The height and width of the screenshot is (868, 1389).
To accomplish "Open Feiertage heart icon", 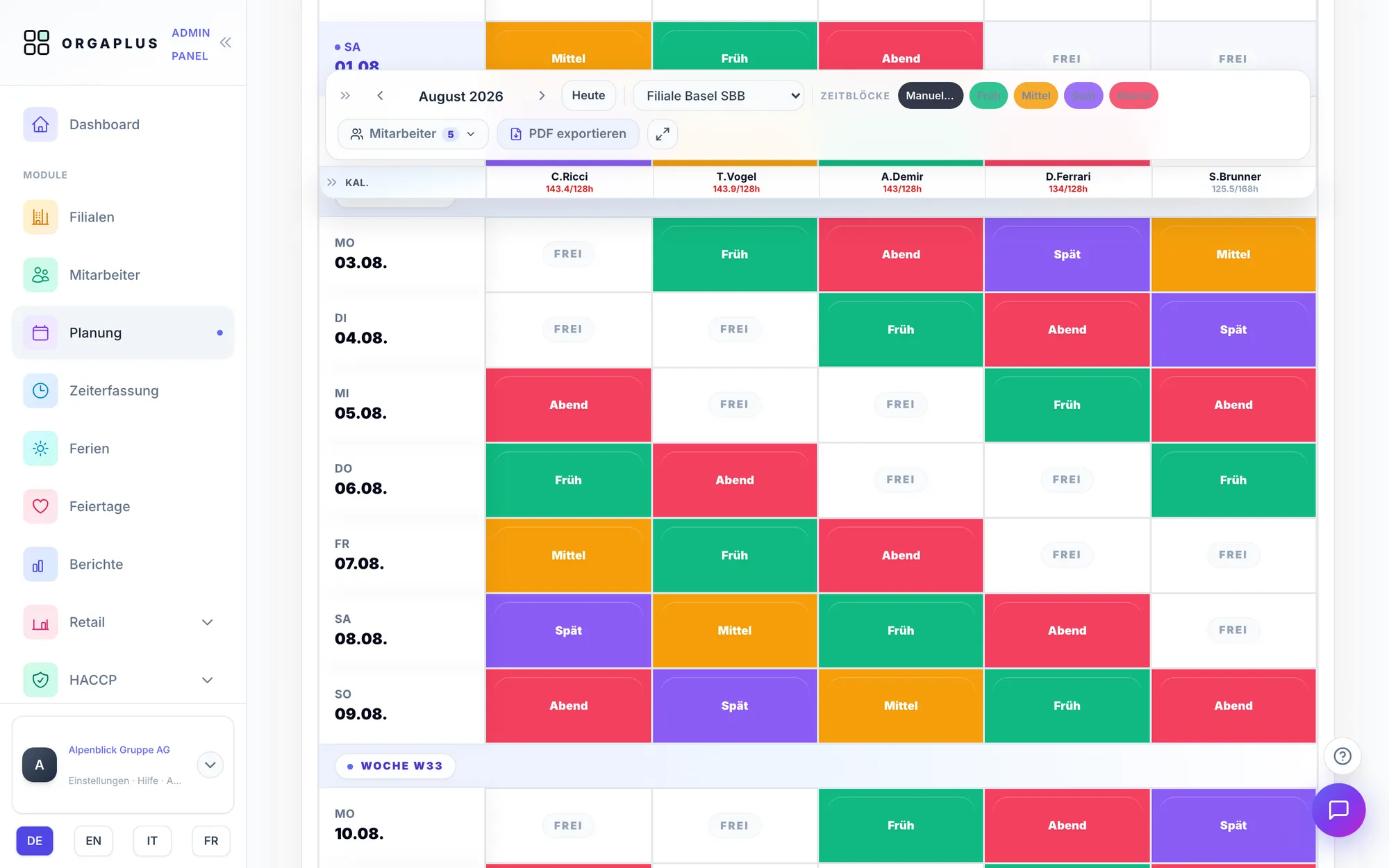I will (40, 506).
